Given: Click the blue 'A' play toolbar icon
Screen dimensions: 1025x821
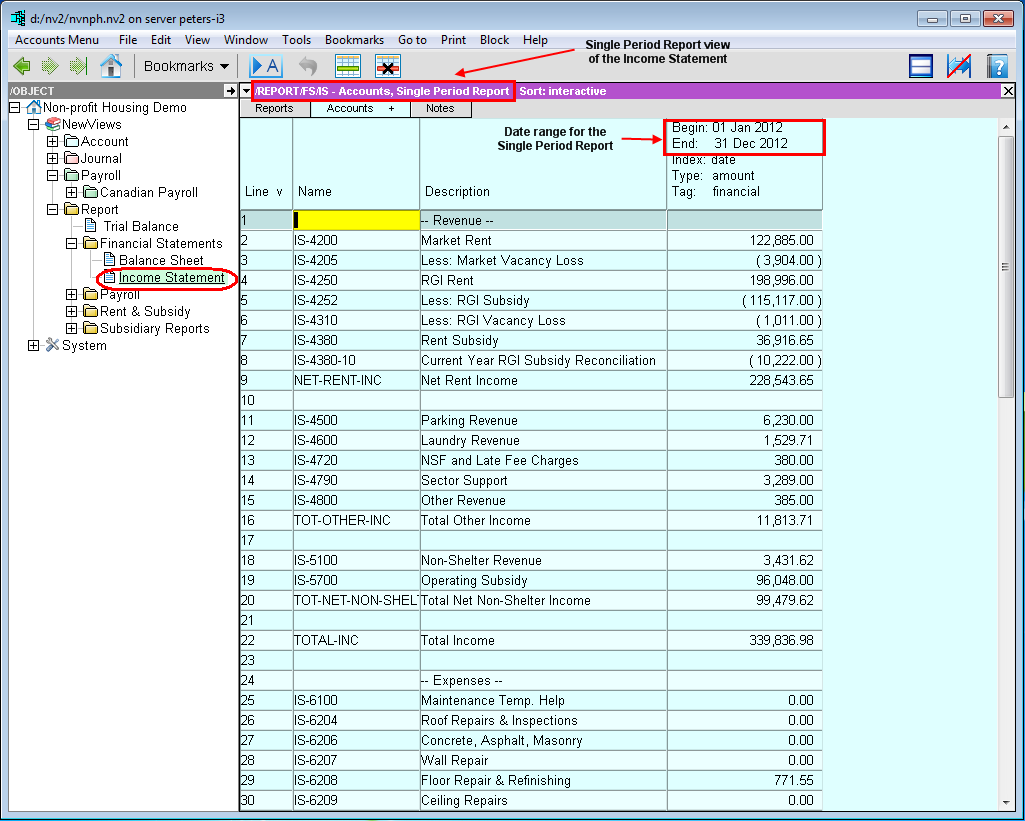Looking at the screenshot, I should click(x=265, y=66).
